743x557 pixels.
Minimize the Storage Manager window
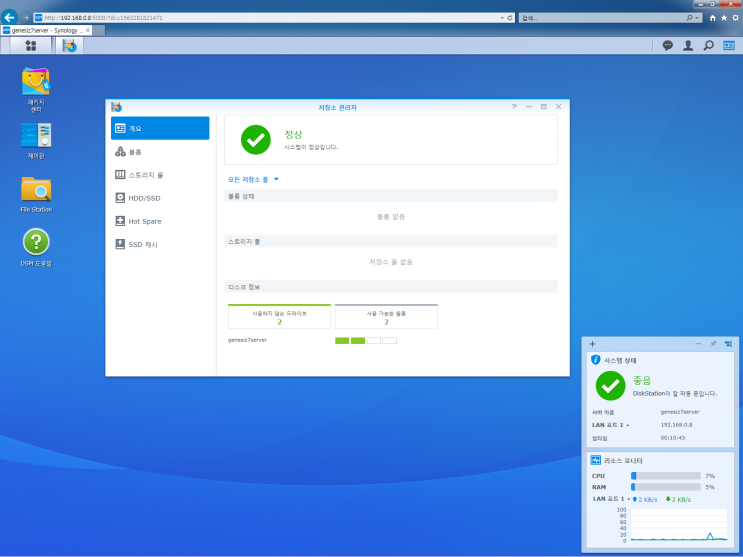point(529,107)
